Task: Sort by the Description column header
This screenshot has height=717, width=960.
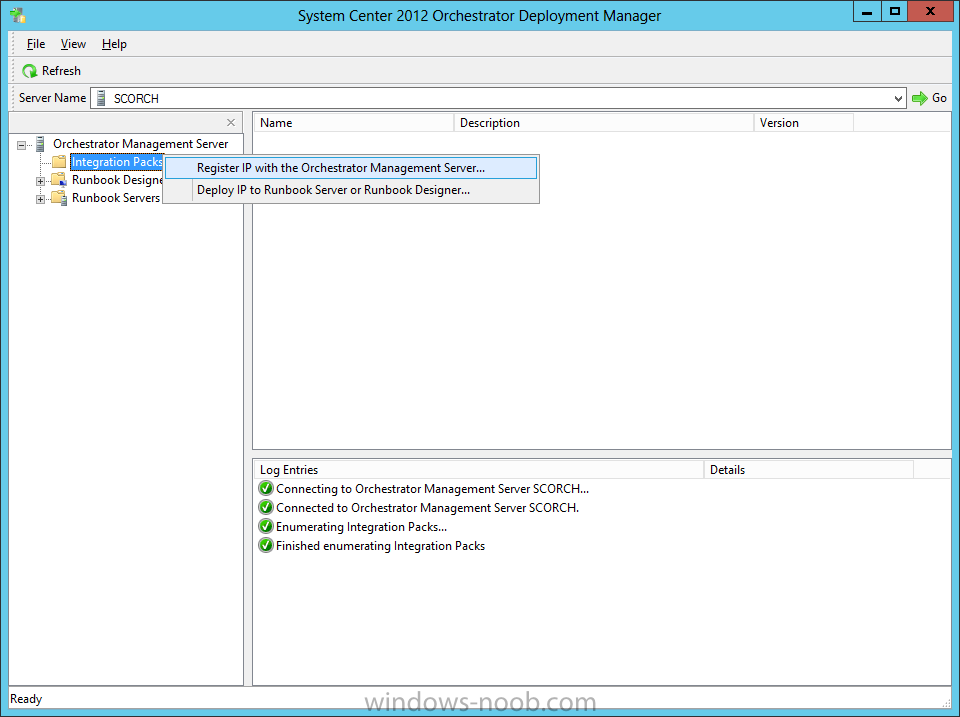Action: 603,122
